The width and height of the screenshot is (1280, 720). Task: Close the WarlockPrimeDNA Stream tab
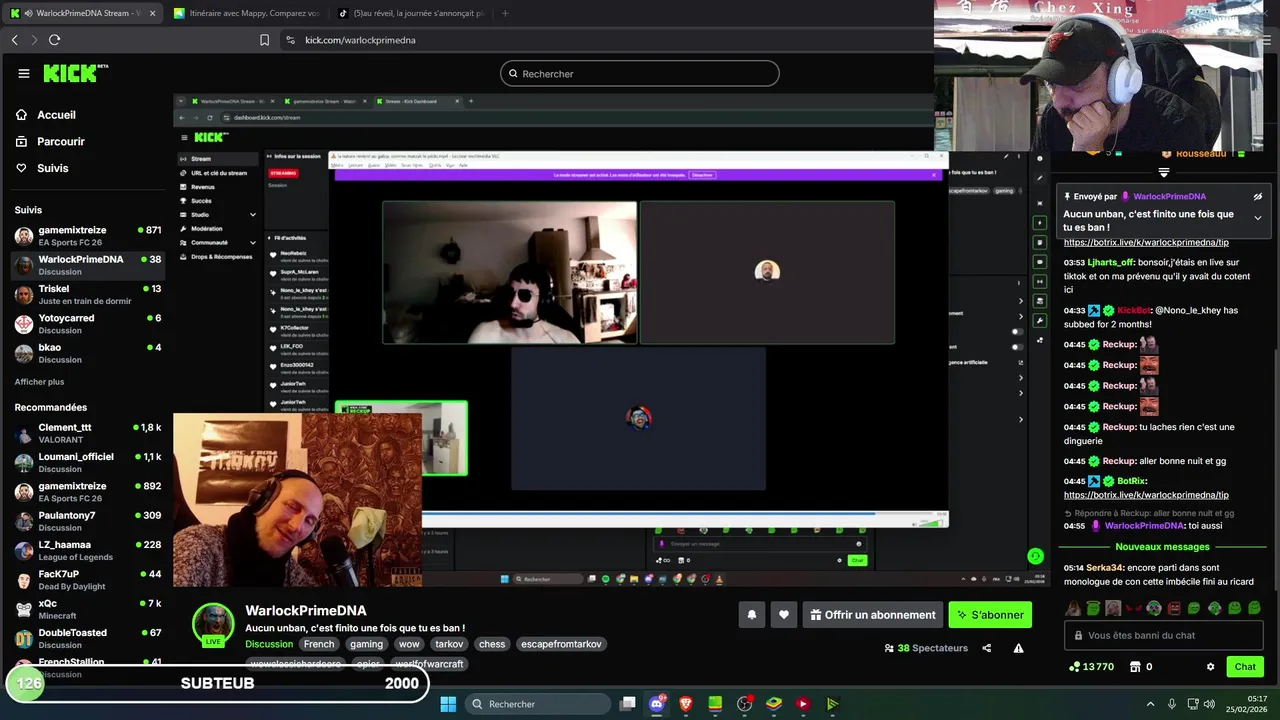(x=153, y=13)
